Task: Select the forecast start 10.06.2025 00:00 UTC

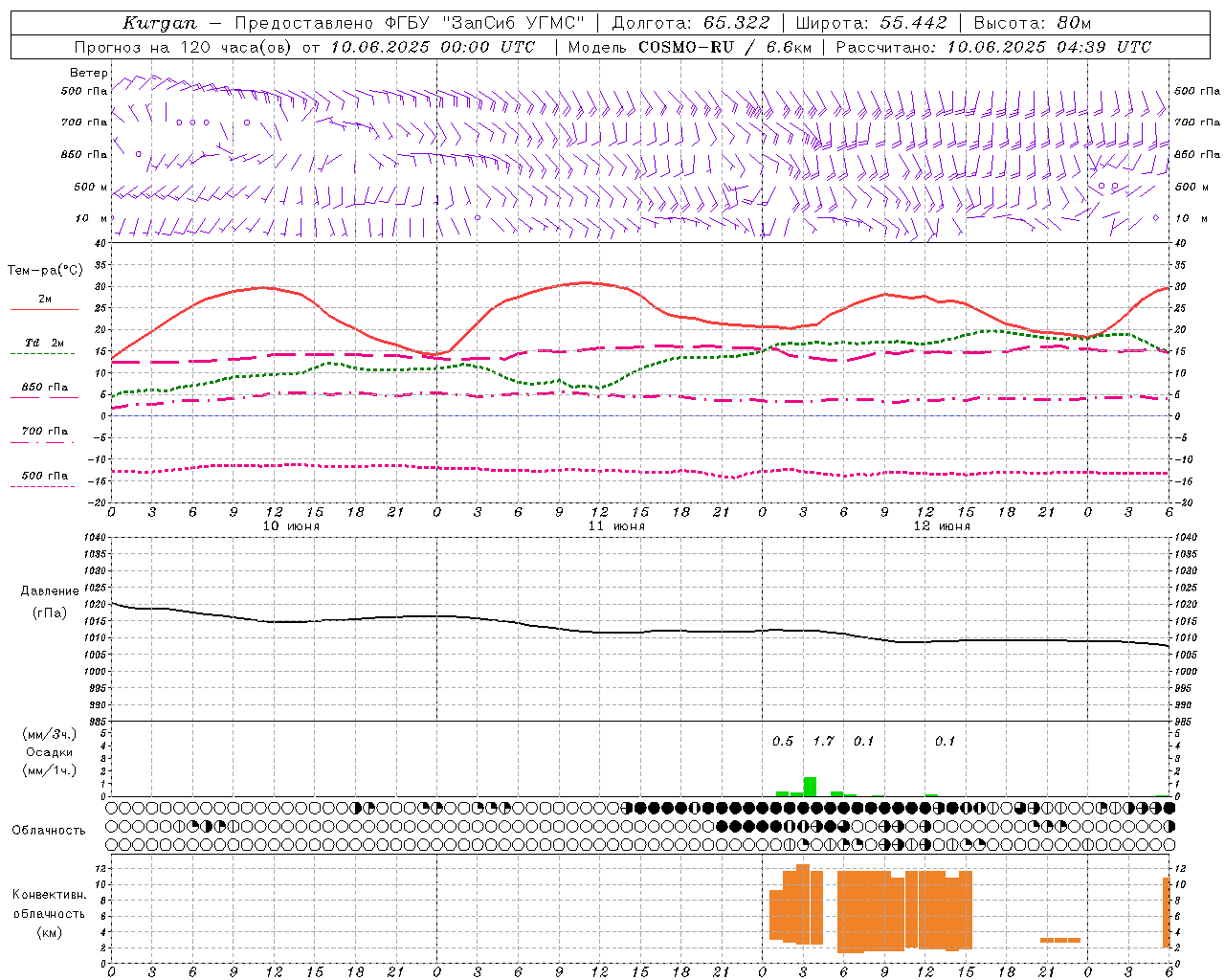Action: (x=433, y=47)
